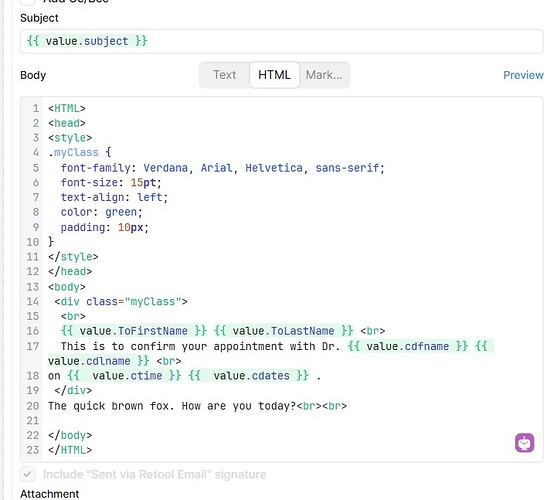Image resolution: width=550 pixels, height=500 pixels.
Task: Open the Preview link for email body
Action: tap(523, 75)
